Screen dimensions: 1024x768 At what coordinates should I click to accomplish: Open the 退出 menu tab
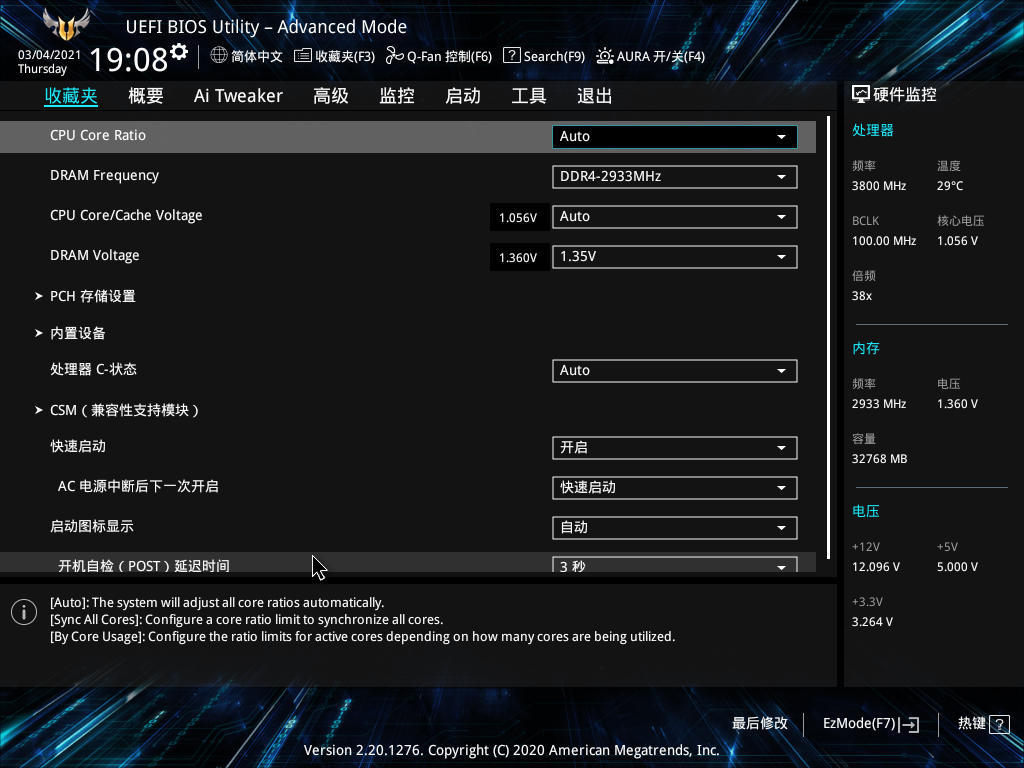595,95
